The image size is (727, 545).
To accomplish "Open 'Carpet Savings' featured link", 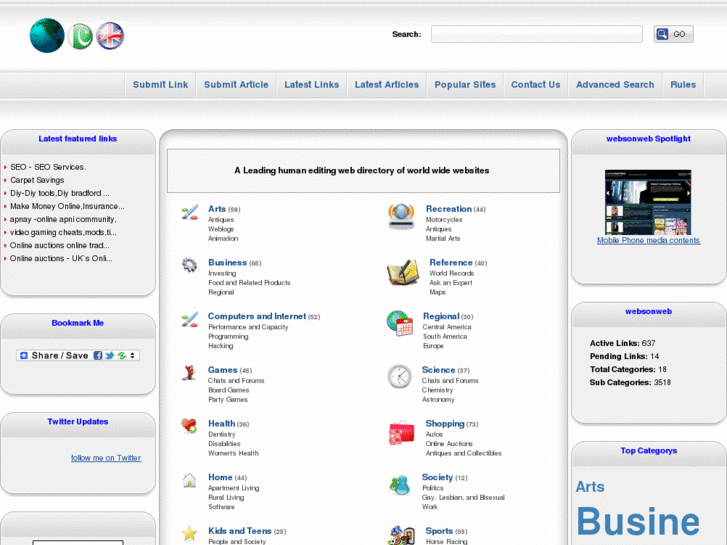I will (37, 180).
